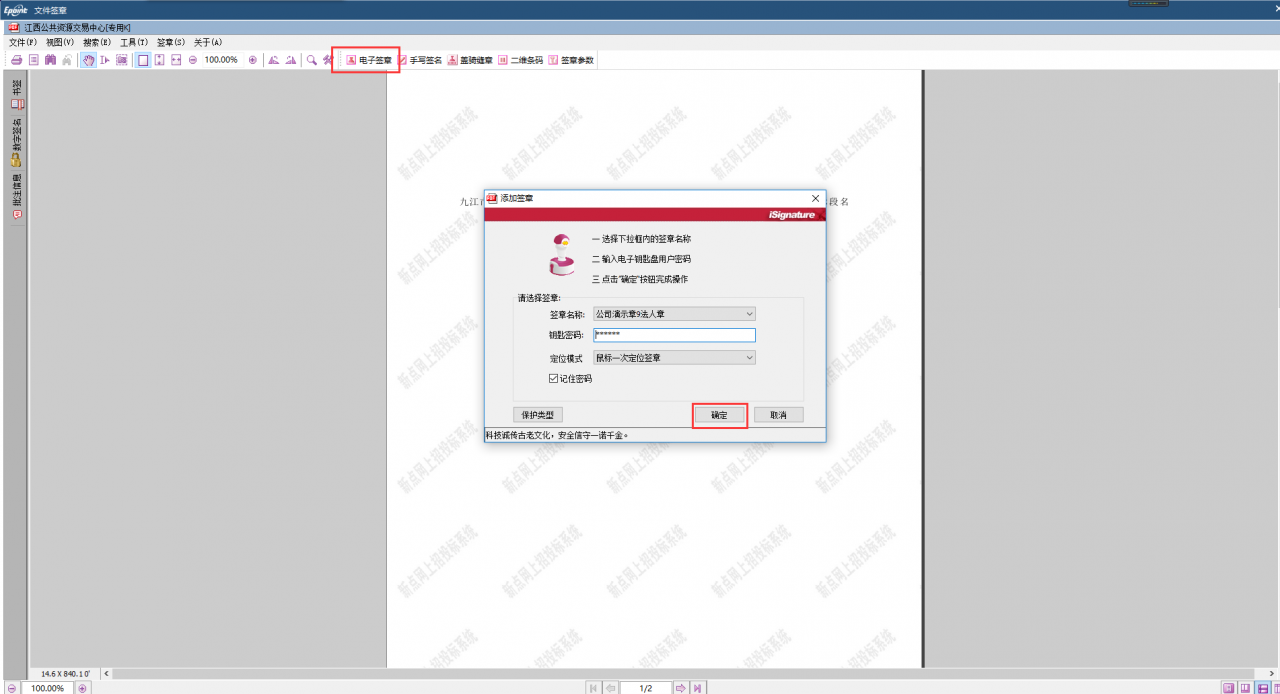Screen dimensions: 1280x694
Task: Click the 取消 button
Action: [778, 415]
